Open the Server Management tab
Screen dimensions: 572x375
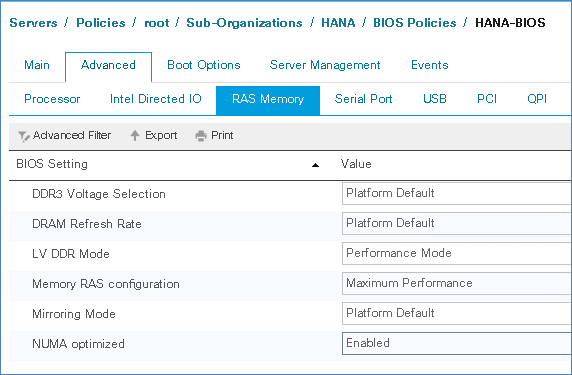(325, 65)
